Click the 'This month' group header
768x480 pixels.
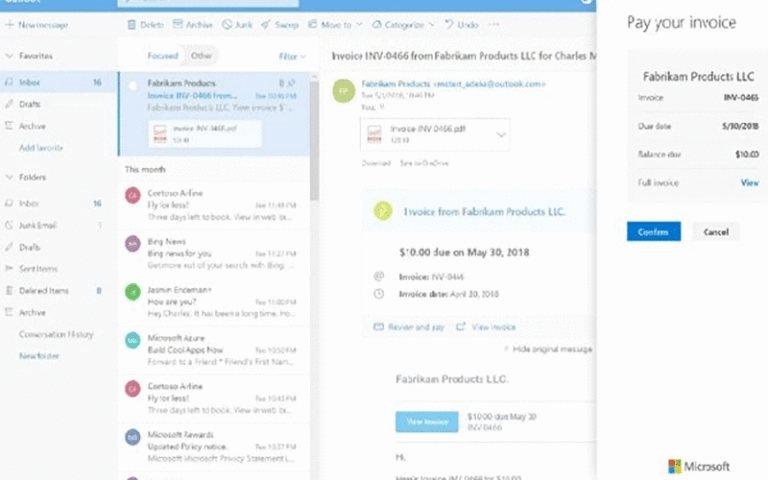pos(145,169)
